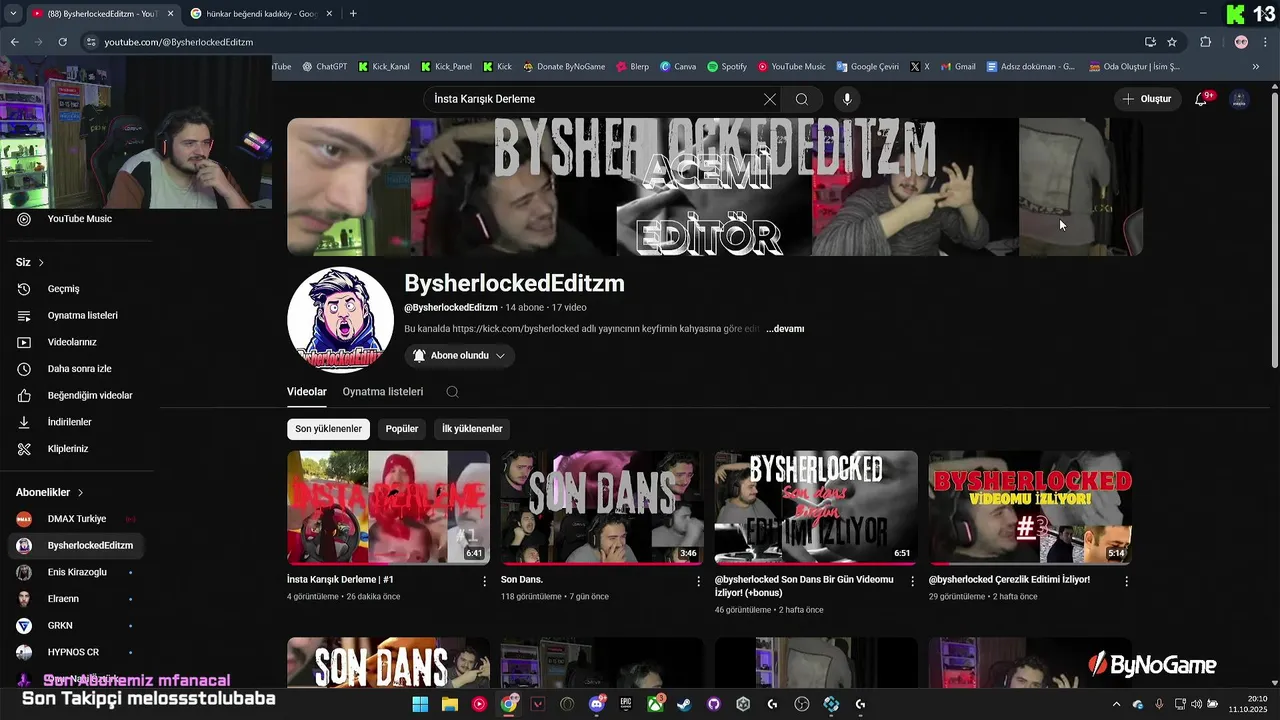Click the search magnifier button

tap(801, 99)
